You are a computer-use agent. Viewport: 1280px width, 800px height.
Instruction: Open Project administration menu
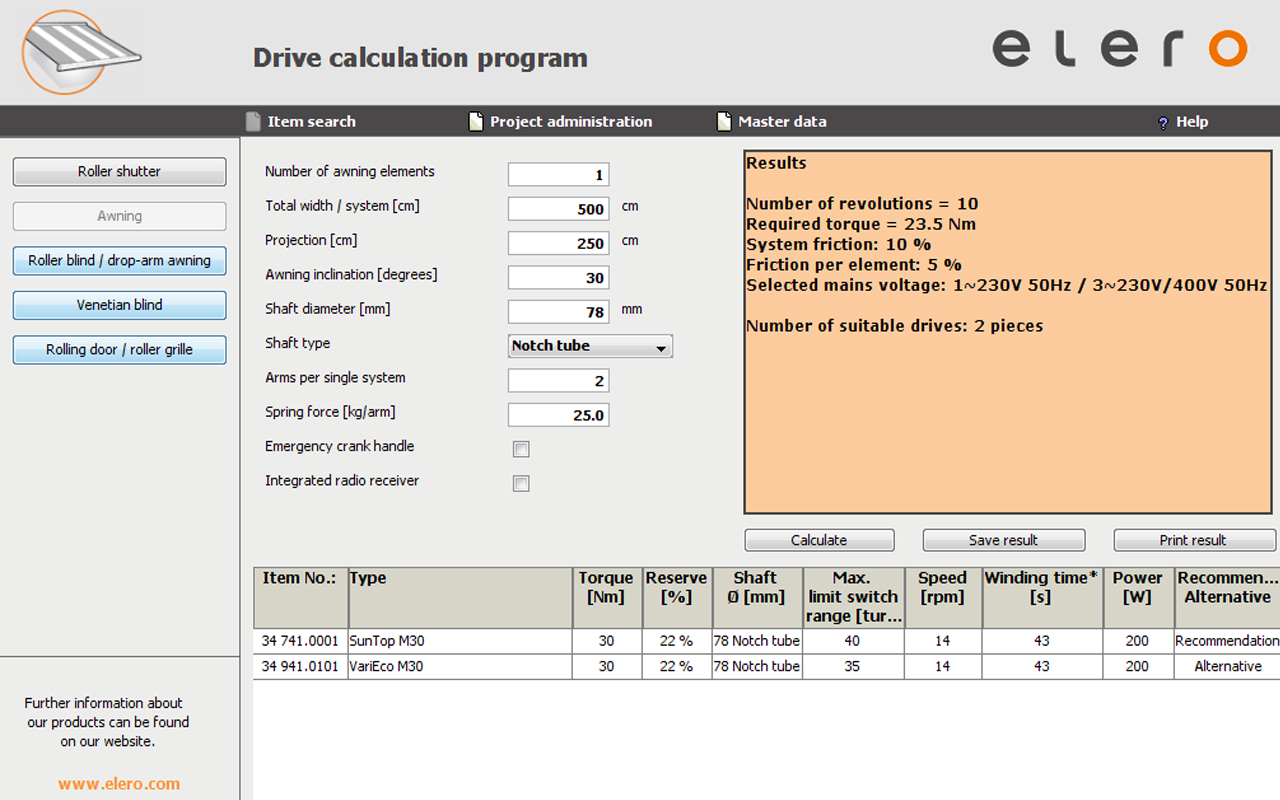[x=571, y=121]
